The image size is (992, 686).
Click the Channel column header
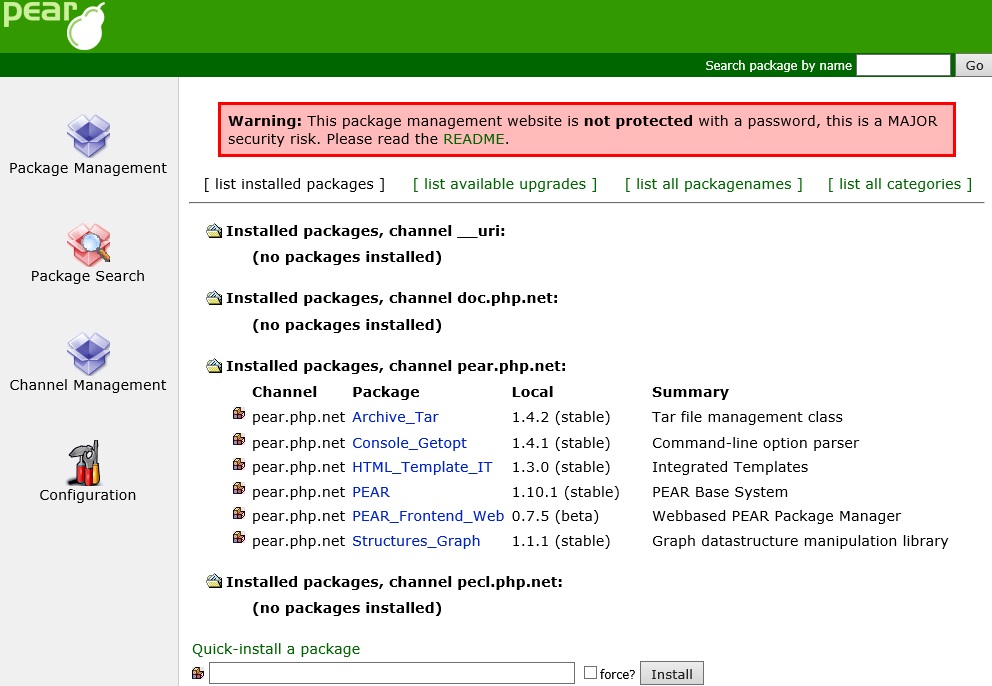pyautogui.click(x=285, y=392)
